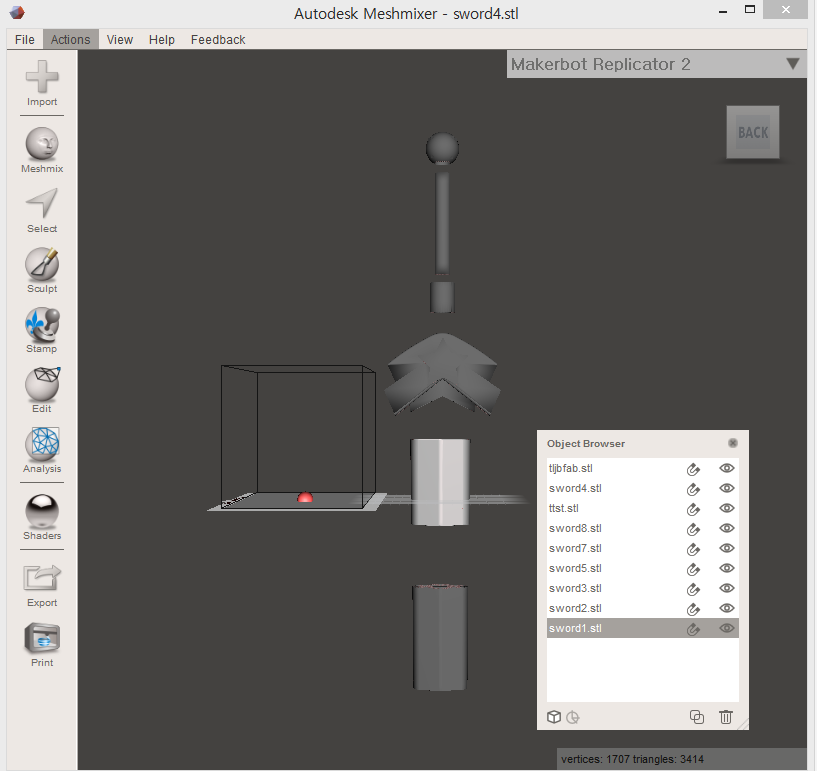The width and height of the screenshot is (817, 771).
Task: Hide tljbfab.stl with eye icon
Action: click(727, 468)
